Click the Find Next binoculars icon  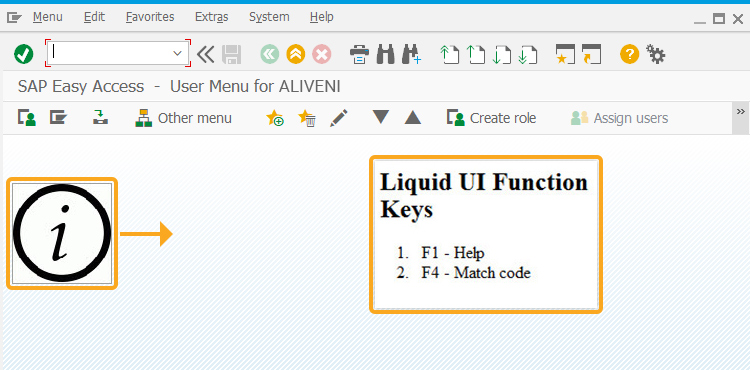(411, 54)
